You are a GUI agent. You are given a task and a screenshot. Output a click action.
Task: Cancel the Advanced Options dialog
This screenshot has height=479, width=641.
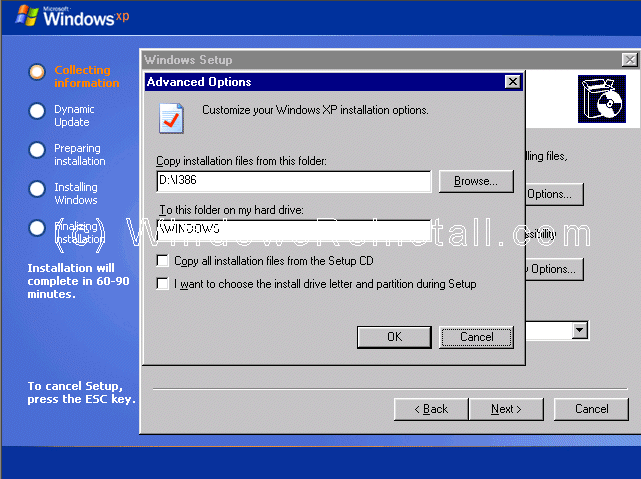476,337
